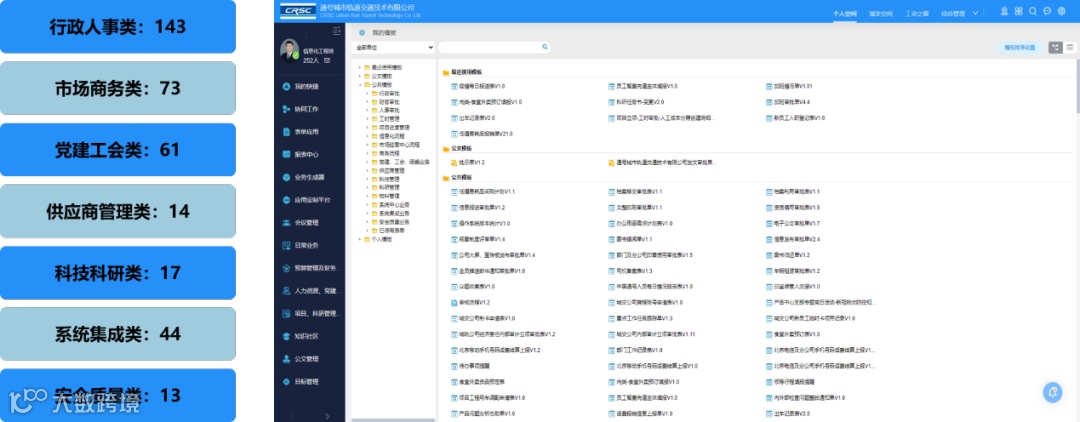
Task: Click the 科技科研类：17 card
Action: [118, 273]
